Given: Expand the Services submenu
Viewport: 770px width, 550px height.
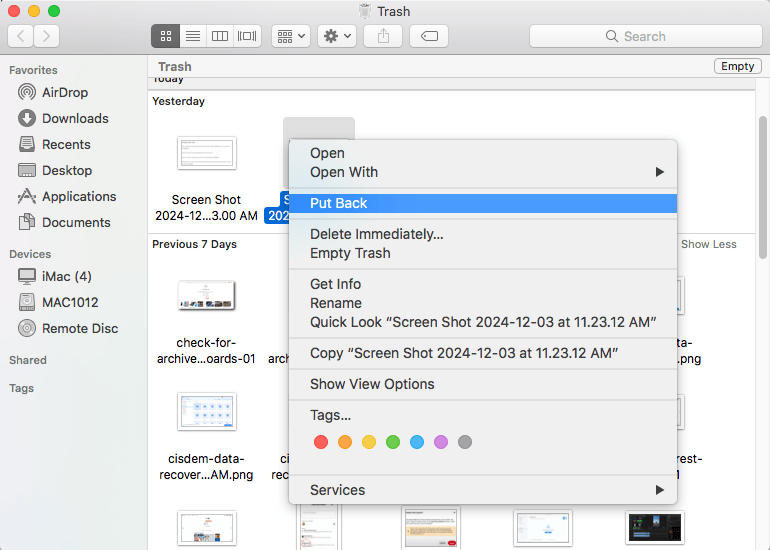Looking at the screenshot, I should 483,490.
